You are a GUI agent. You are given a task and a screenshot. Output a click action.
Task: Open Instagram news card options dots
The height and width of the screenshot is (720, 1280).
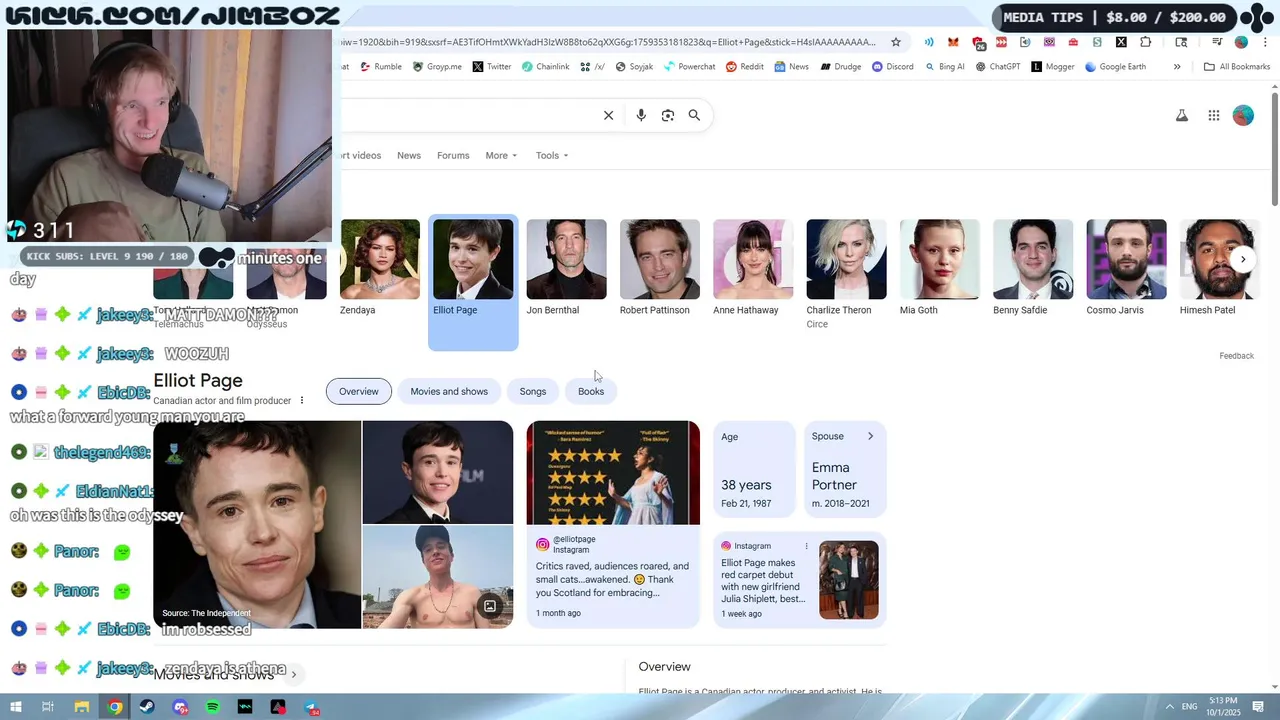point(806,546)
